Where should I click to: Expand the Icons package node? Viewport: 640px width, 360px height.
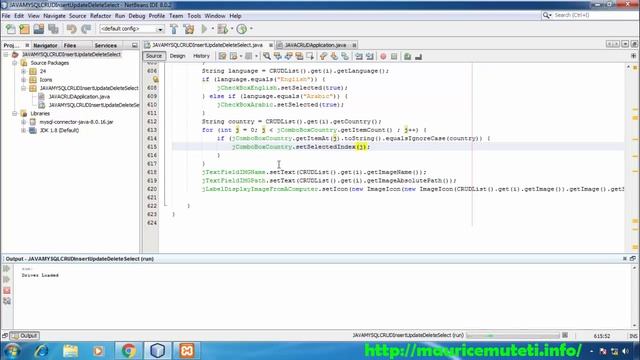click(x=24, y=80)
